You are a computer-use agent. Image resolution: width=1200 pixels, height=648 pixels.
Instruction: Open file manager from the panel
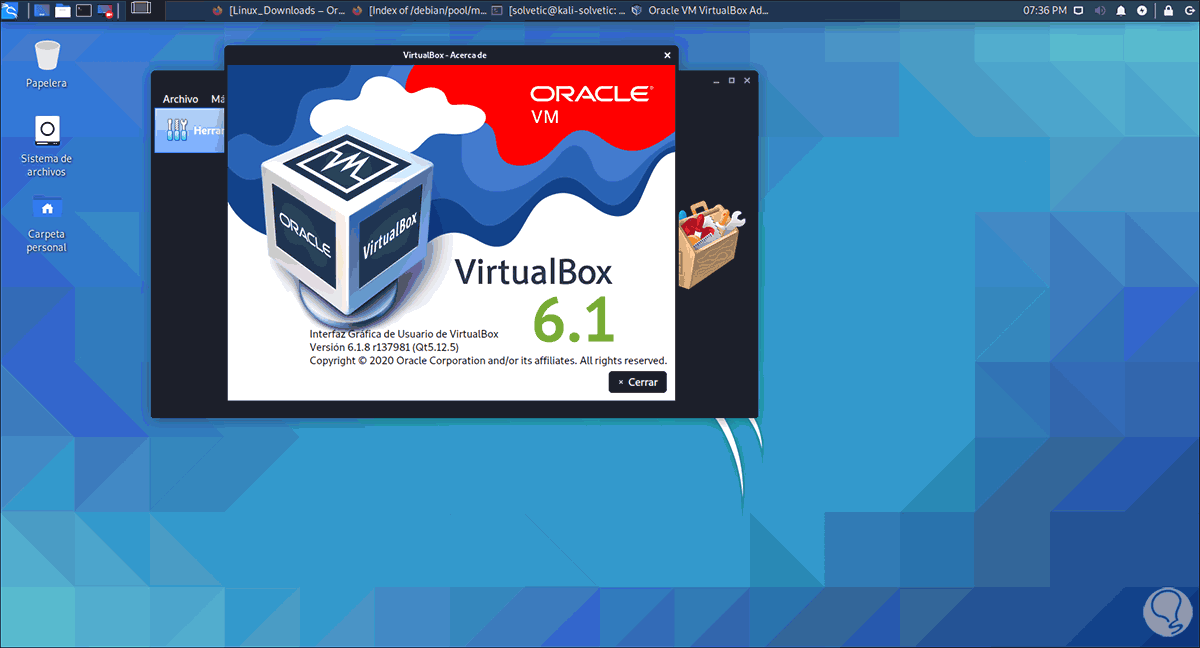[x=63, y=11]
